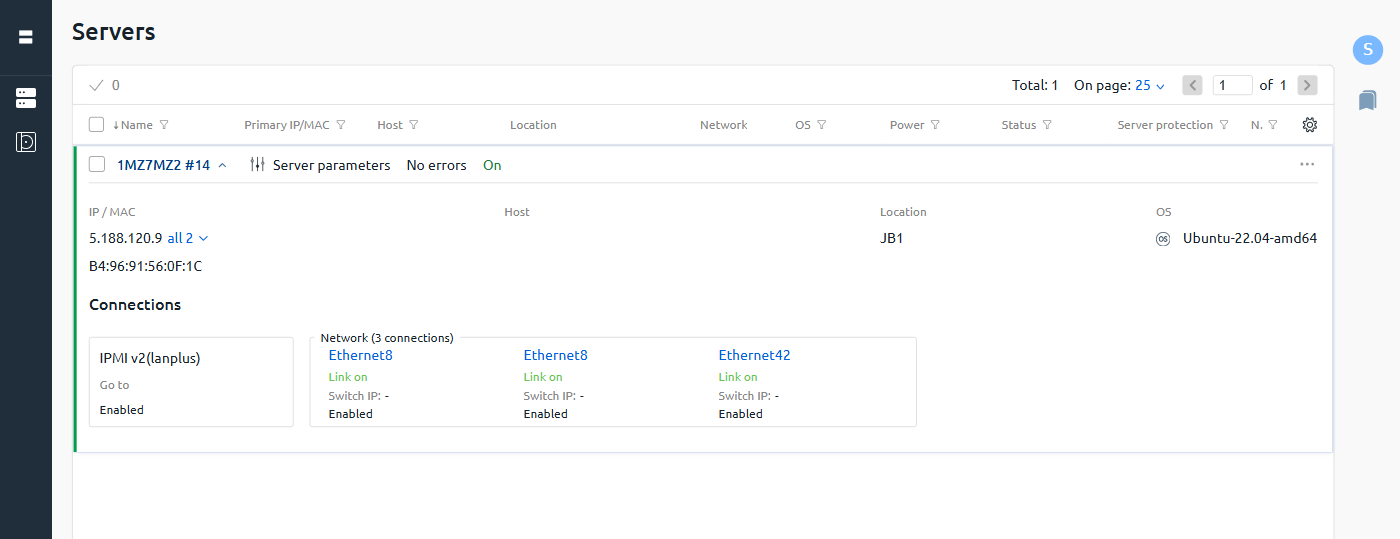Click the Total: 1 label
Screen dimensions: 1400x539
tap(1035, 85)
